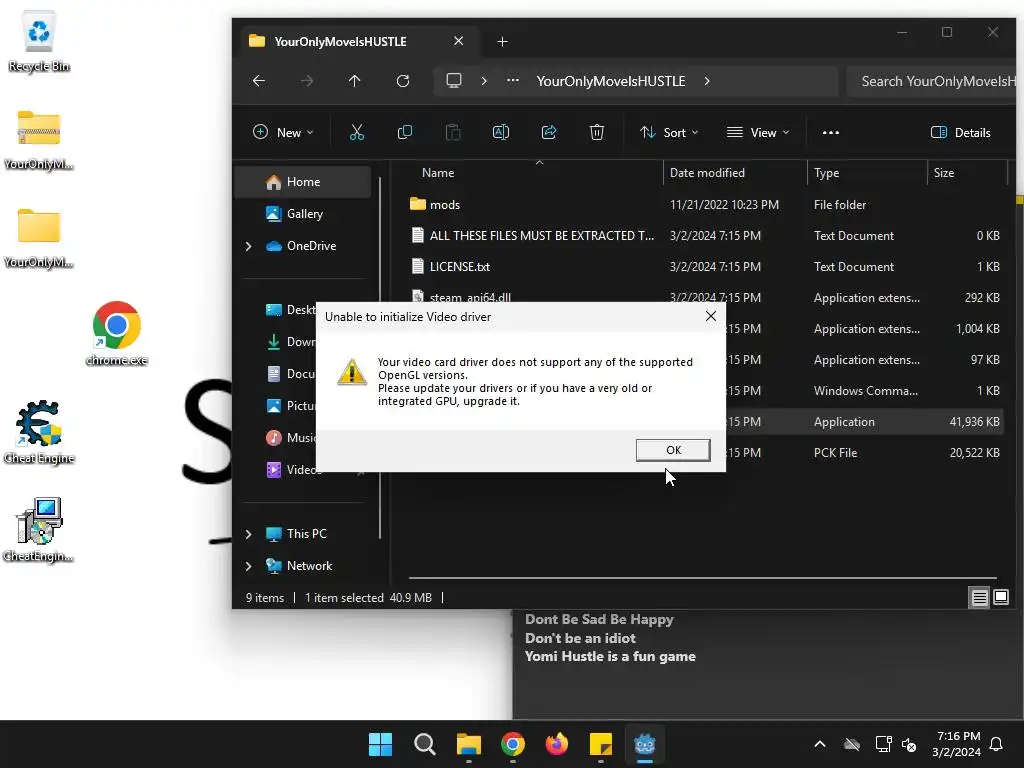1024x768 pixels.
Task: Sort by the Type column header
Action: point(867,173)
